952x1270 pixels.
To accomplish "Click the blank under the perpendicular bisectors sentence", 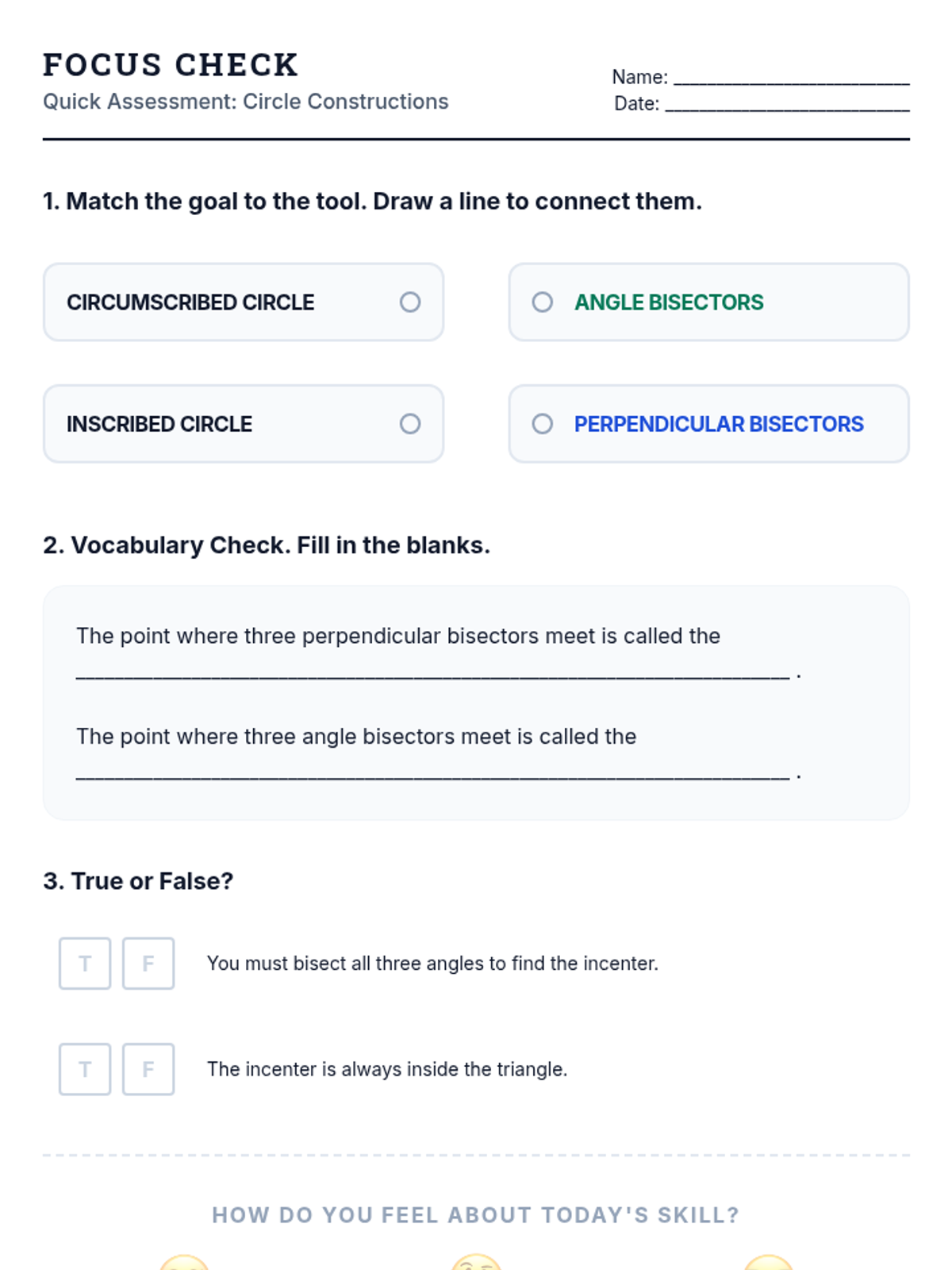I will click(433, 675).
